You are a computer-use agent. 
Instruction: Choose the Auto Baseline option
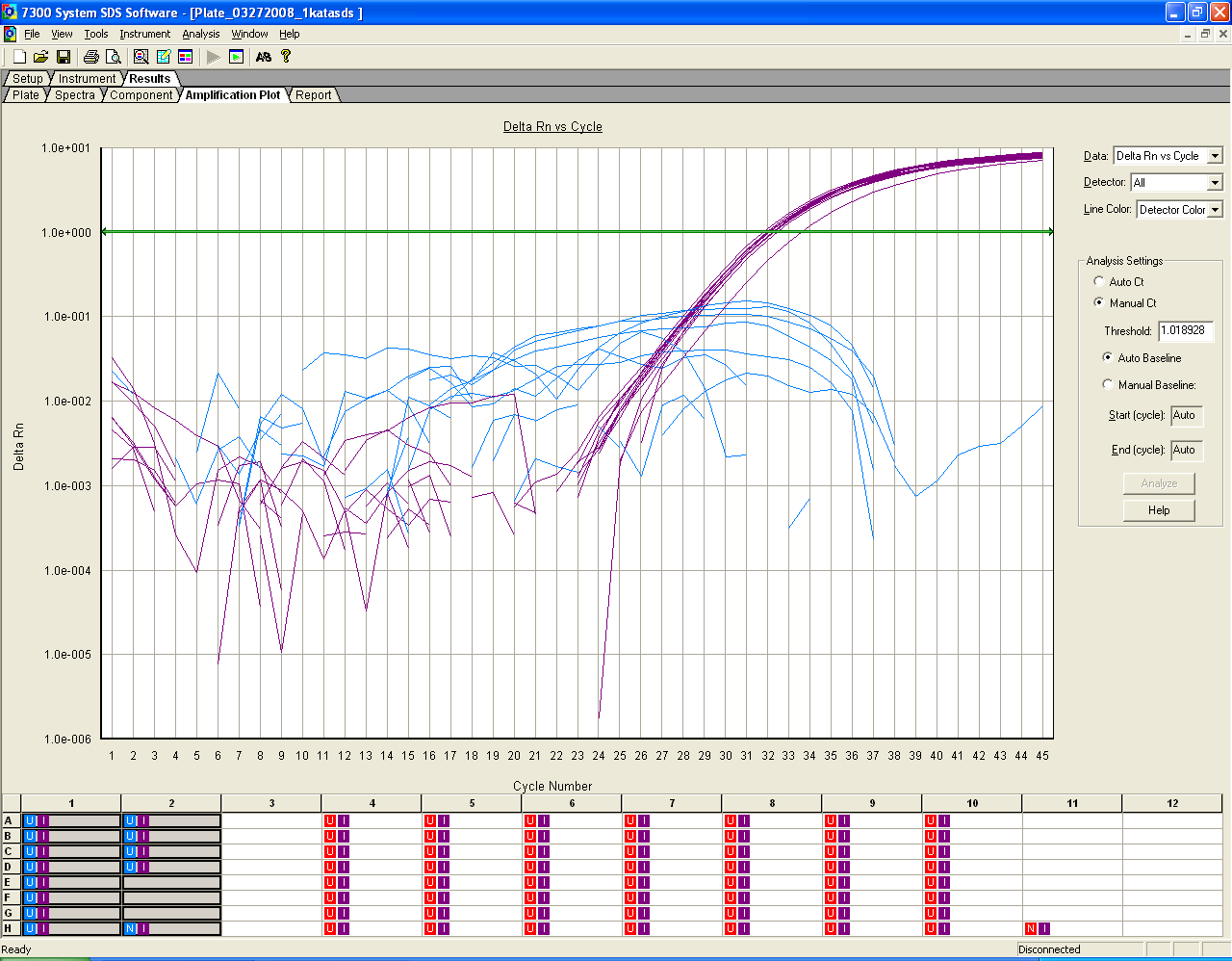pyautogui.click(x=1107, y=357)
